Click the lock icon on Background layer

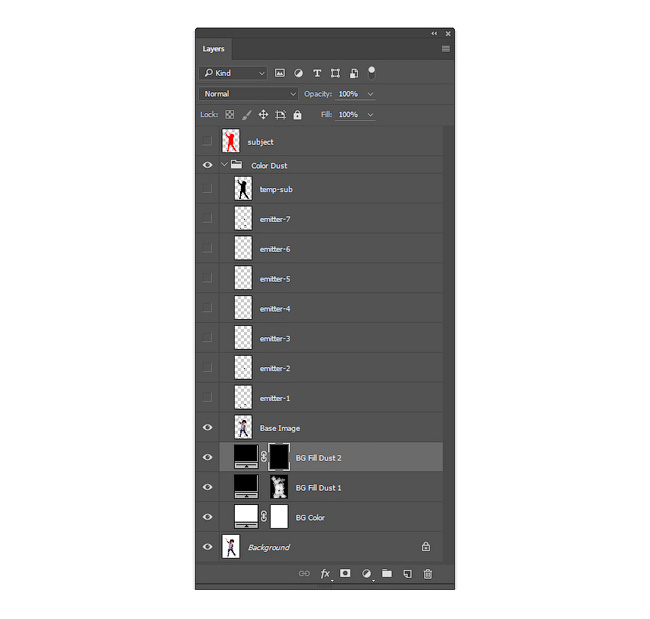pyautogui.click(x=426, y=546)
